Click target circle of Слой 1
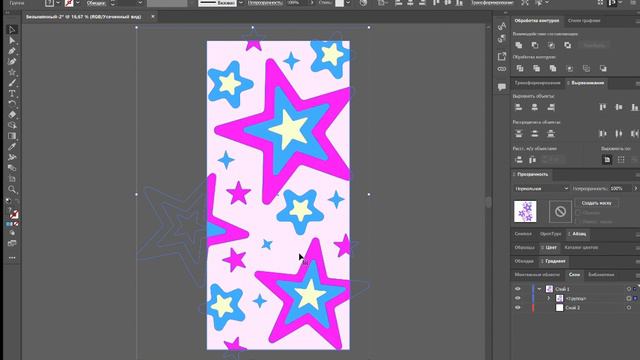Viewport: 640px width, 360px height. click(x=629, y=289)
